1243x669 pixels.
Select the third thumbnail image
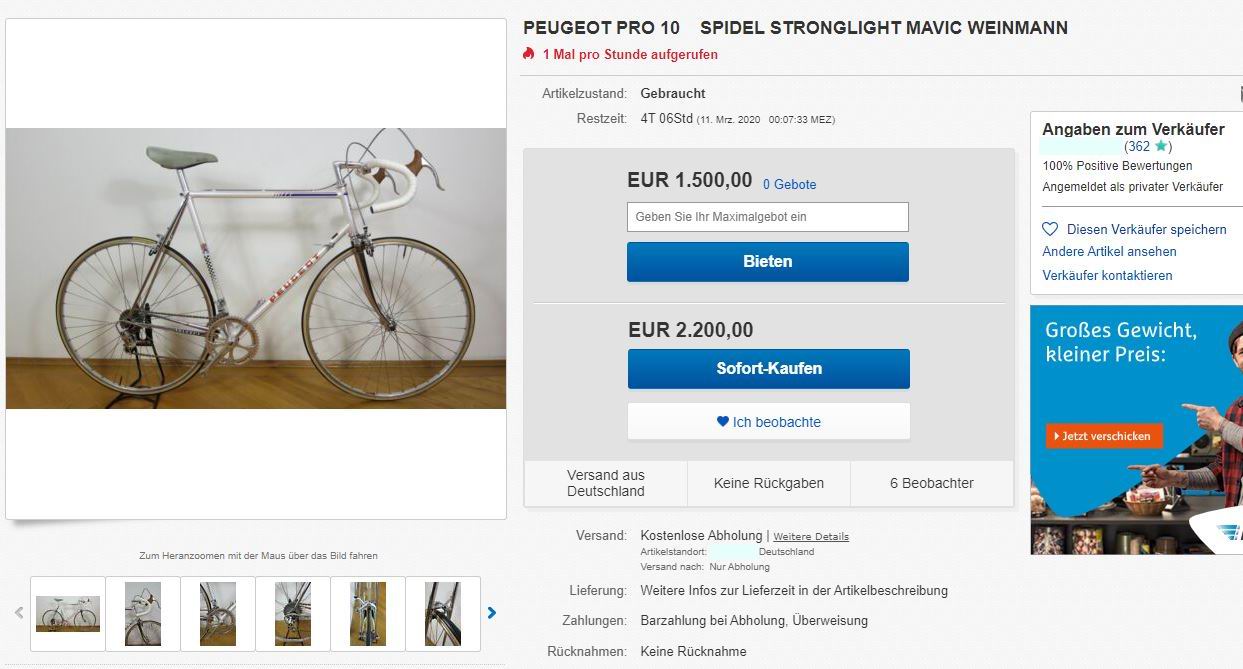[218, 613]
